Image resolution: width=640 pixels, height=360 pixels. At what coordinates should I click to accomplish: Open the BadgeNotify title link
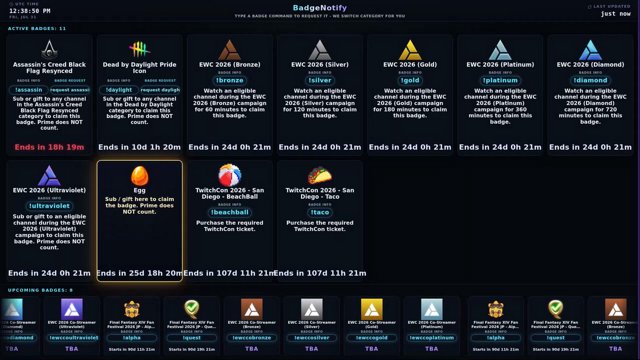tap(320, 8)
